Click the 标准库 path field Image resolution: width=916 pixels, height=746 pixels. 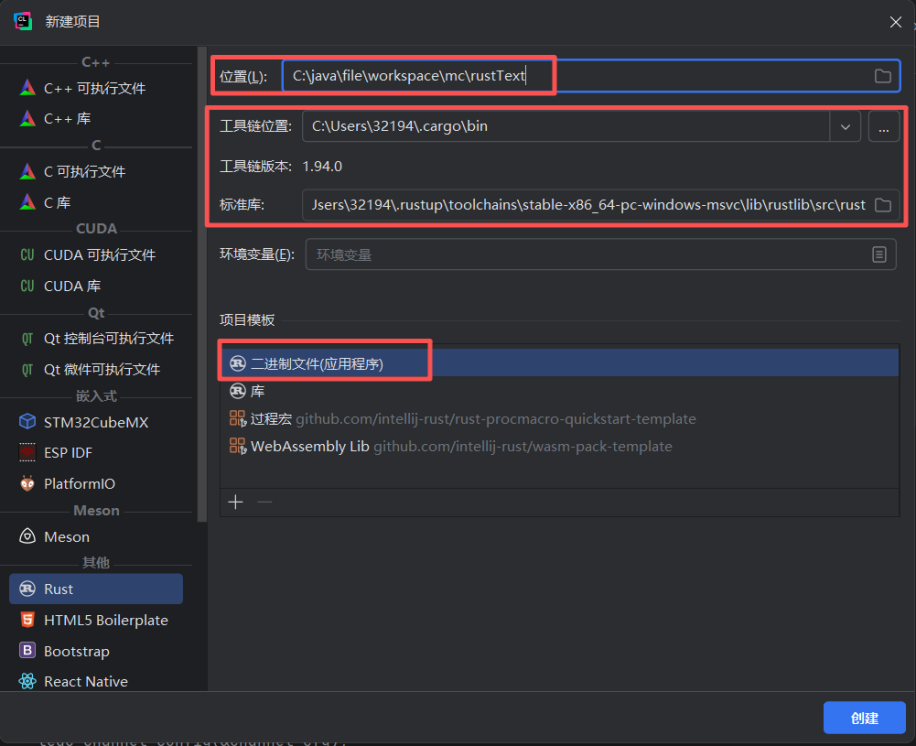[x=601, y=205]
